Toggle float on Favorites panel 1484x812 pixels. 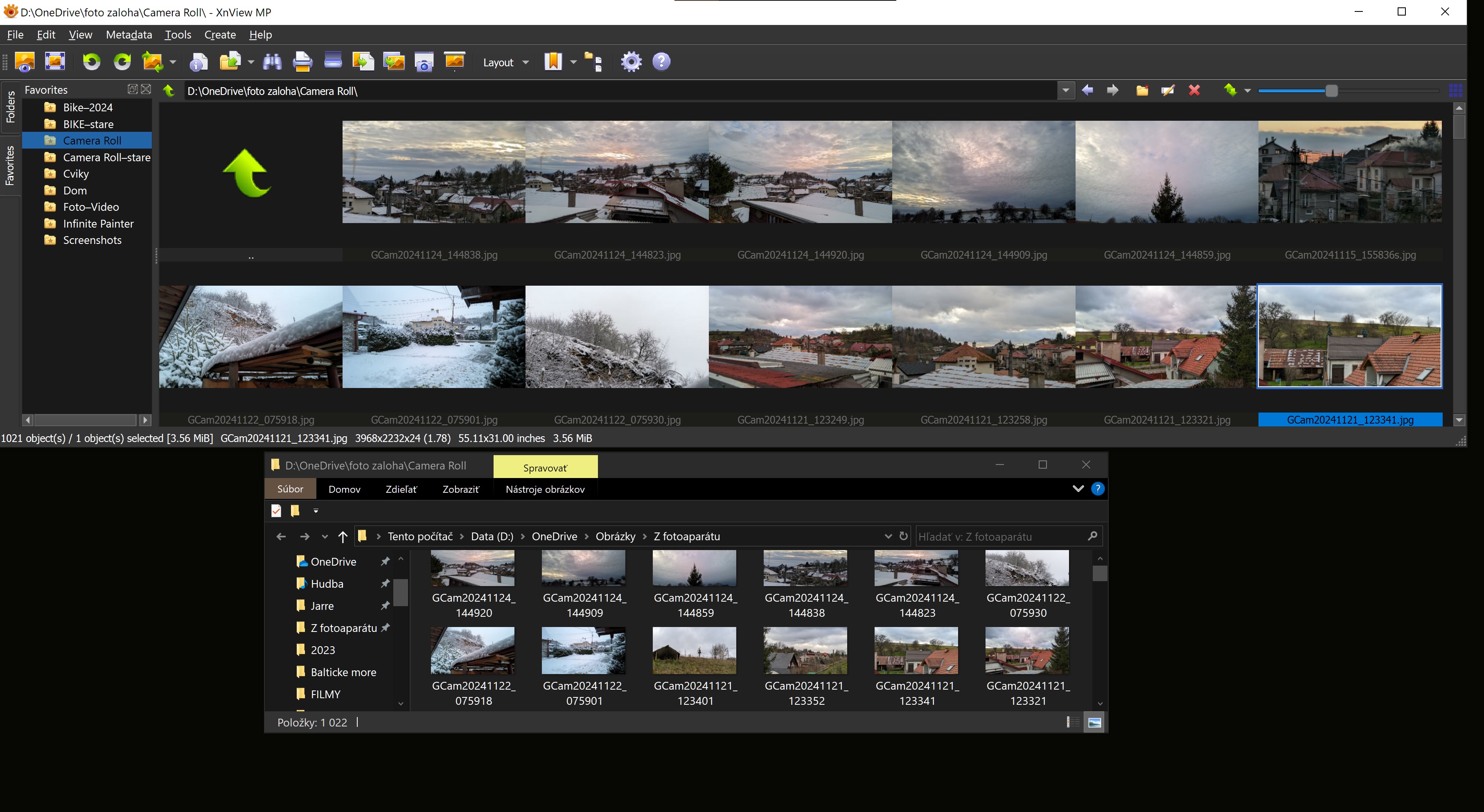pos(132,89)
